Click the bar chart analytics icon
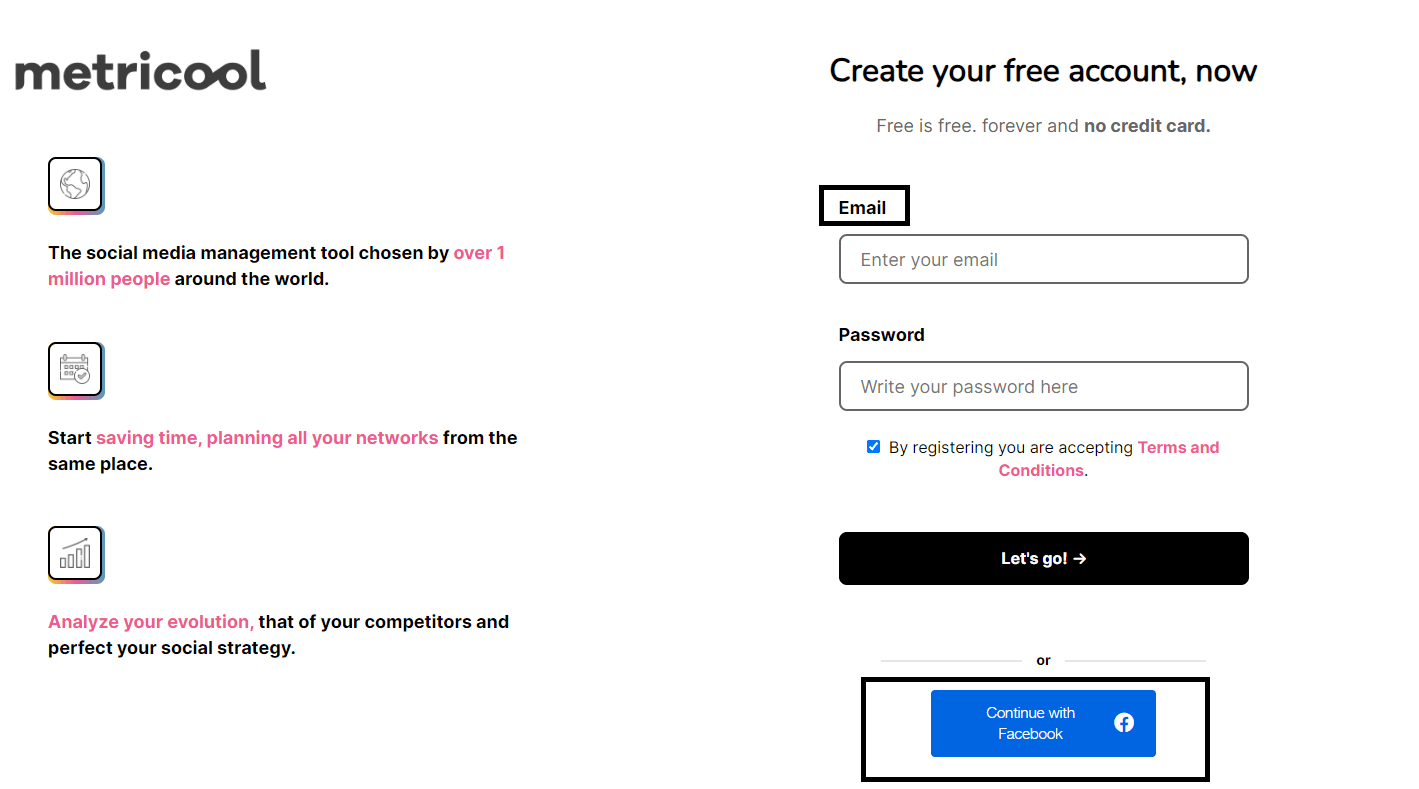 pyautogui.click(x=75, y=553)
